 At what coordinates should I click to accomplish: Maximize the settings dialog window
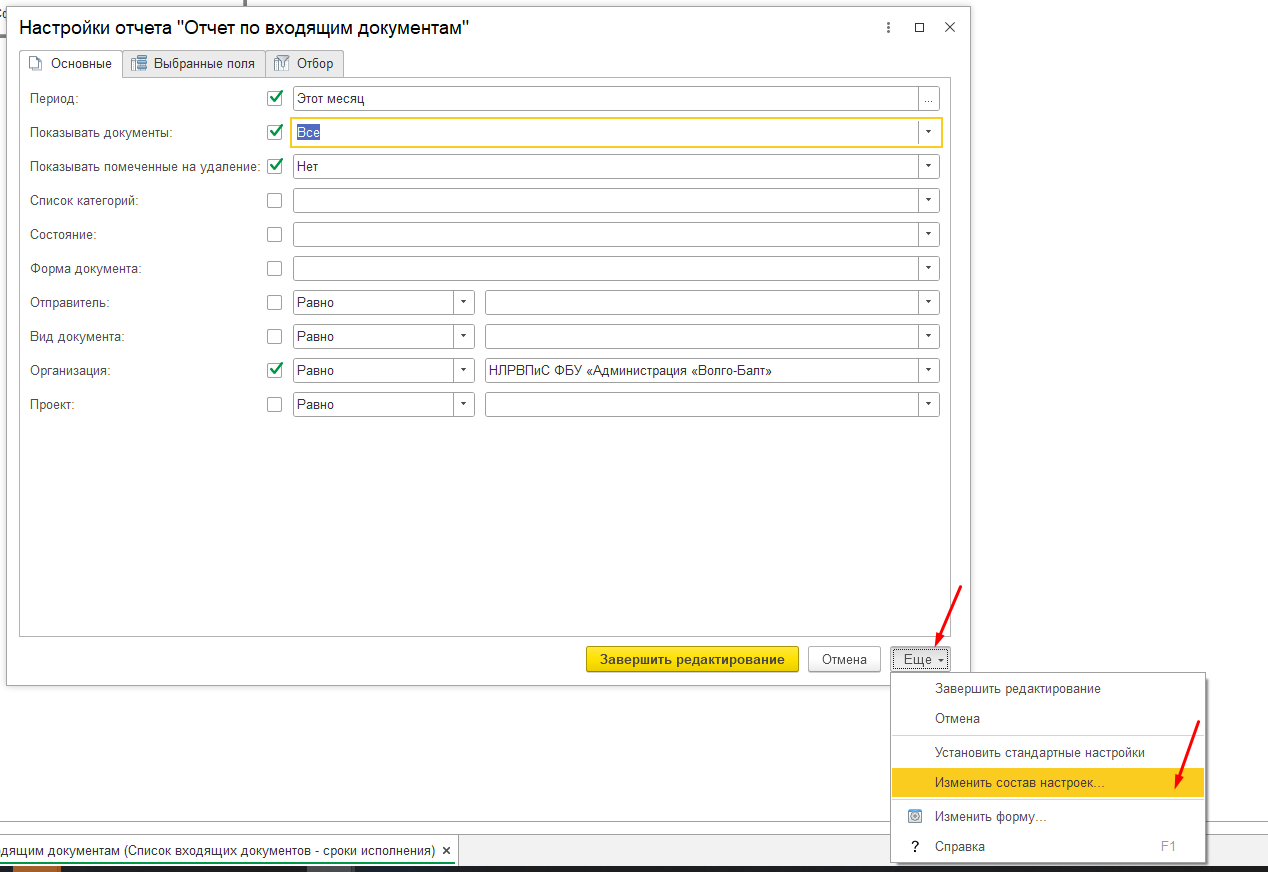[x=919, y=28]
